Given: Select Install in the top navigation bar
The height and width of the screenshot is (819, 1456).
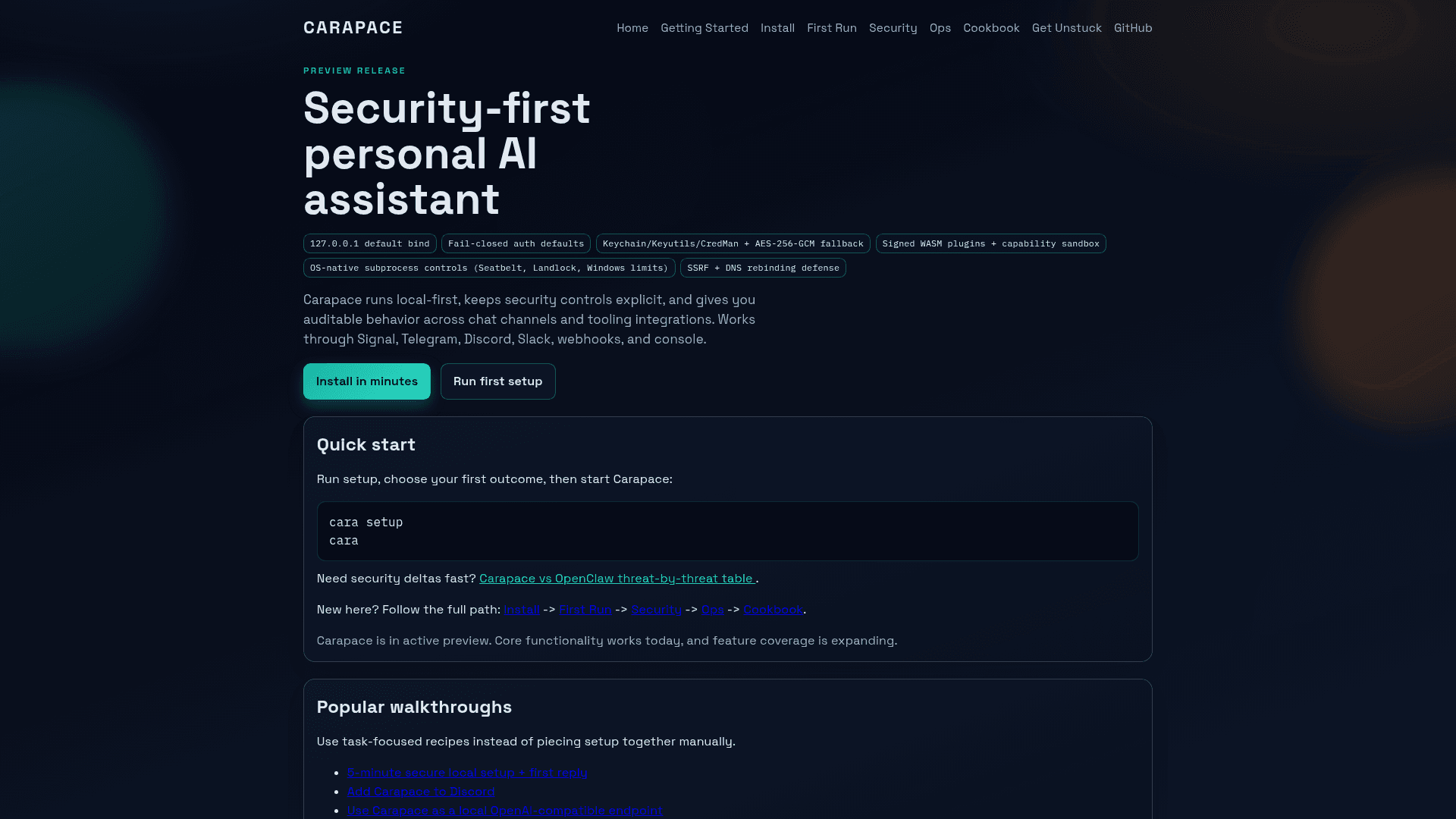Looking at the screenshot, I should [777, 28].
